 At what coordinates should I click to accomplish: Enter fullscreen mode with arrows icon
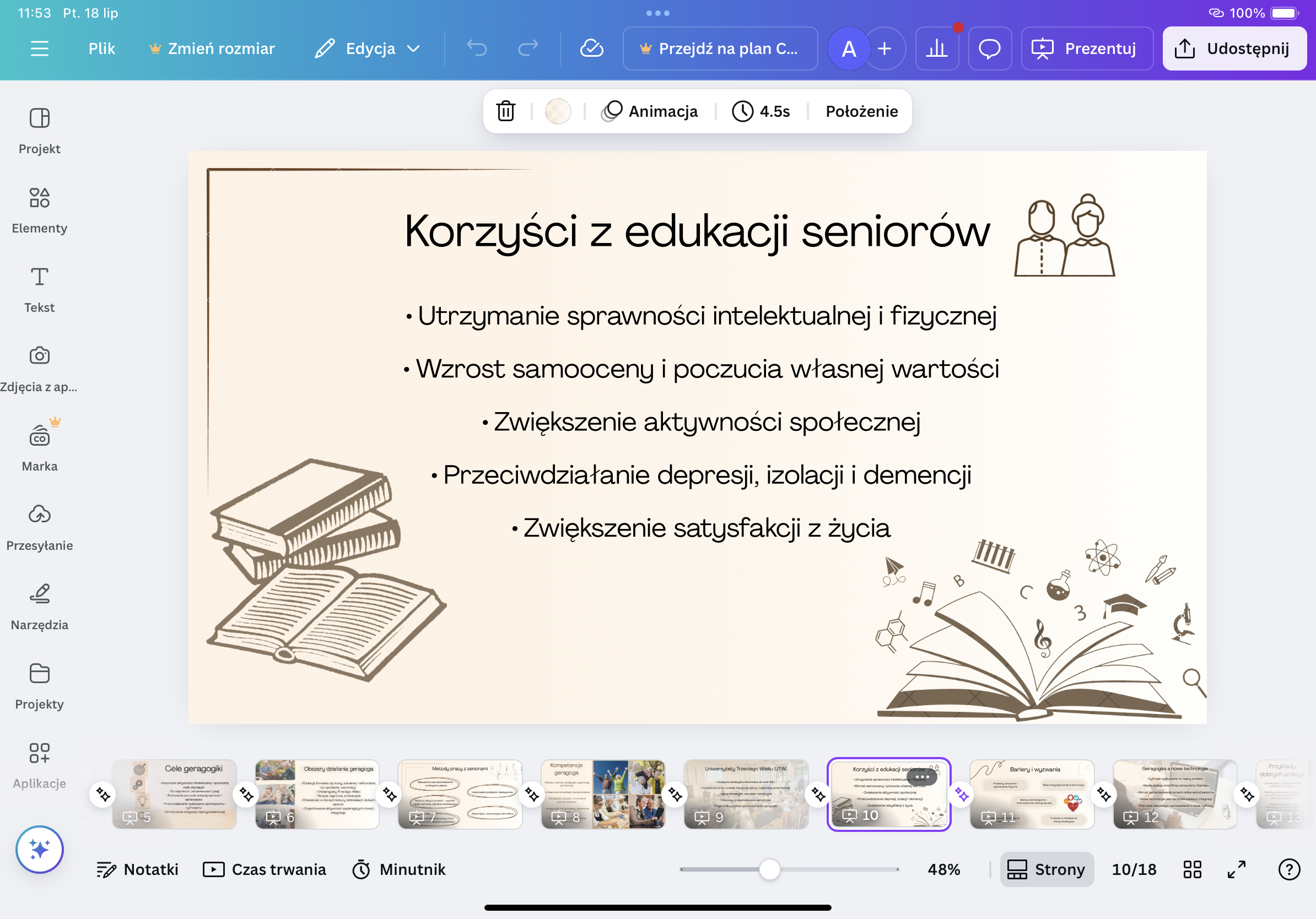(1237, 869)
